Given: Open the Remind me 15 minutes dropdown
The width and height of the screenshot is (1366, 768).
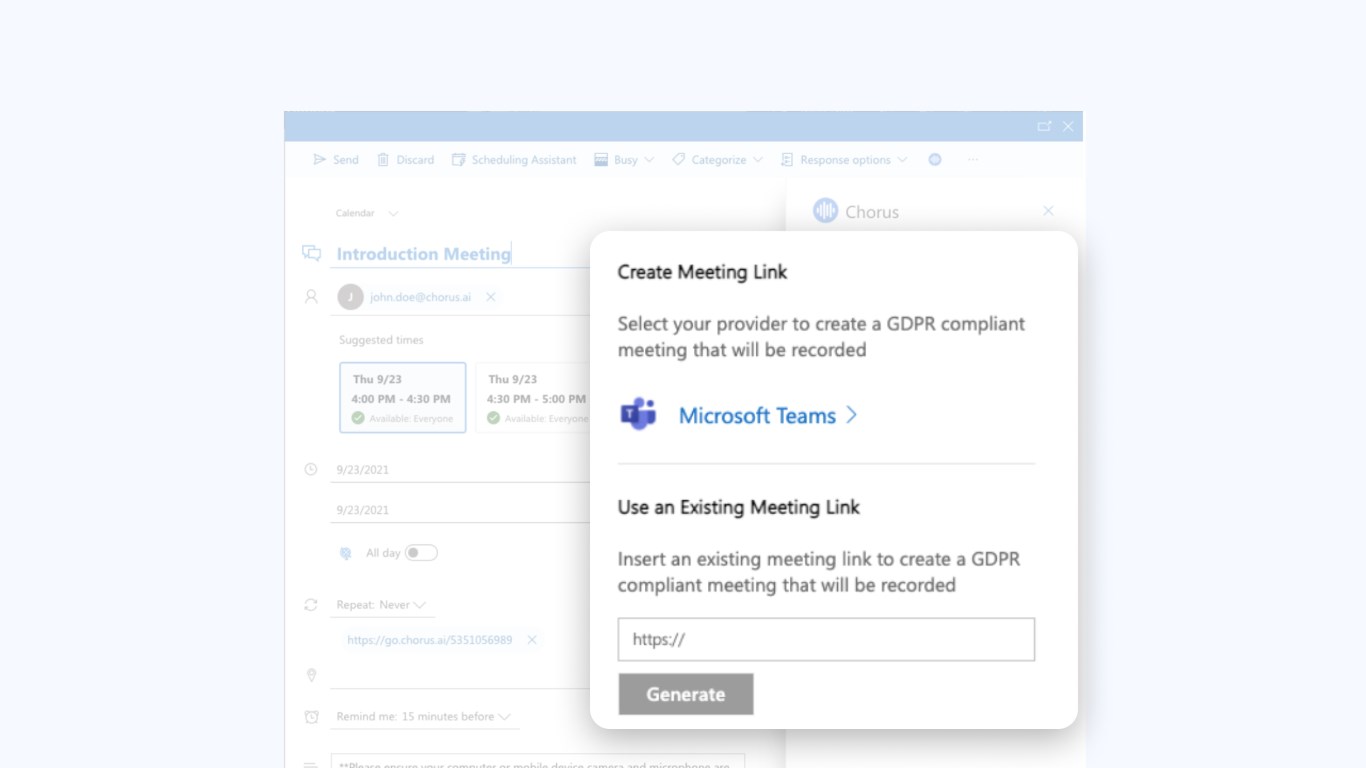Looking at the screenshot, I should point(423,717).
